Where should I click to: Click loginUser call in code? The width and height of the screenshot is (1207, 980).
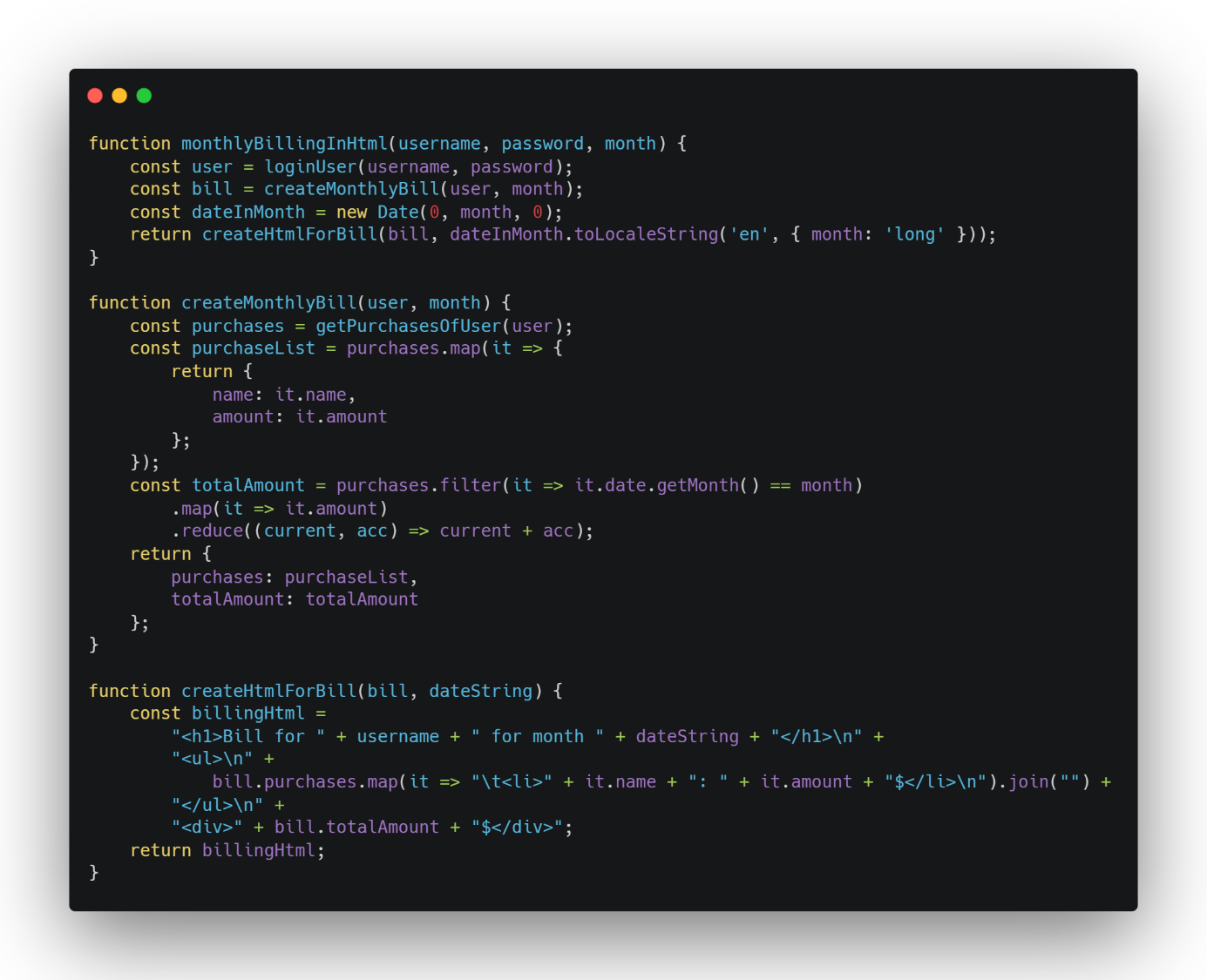(x=311, y=166)
